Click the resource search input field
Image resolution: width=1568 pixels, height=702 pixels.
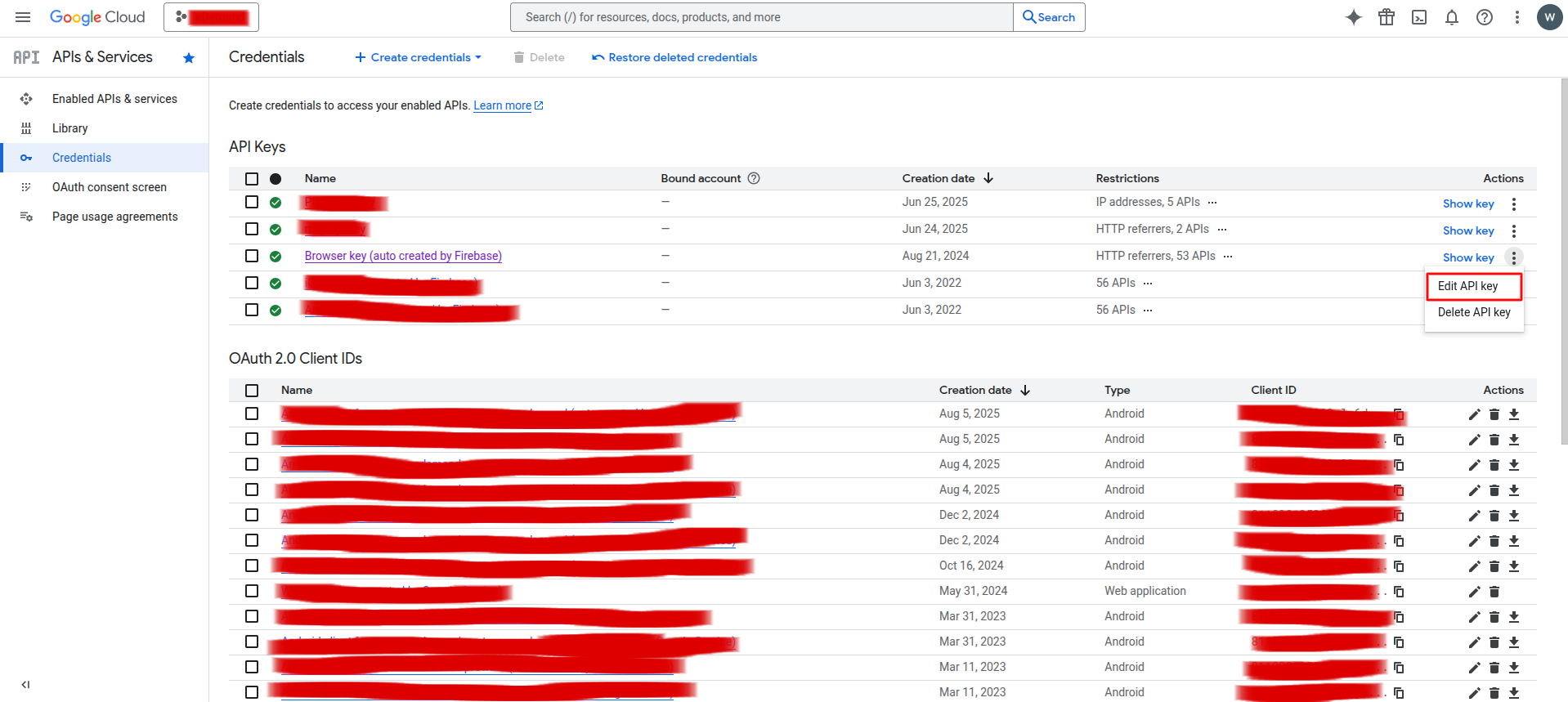[x=760, y=17]
